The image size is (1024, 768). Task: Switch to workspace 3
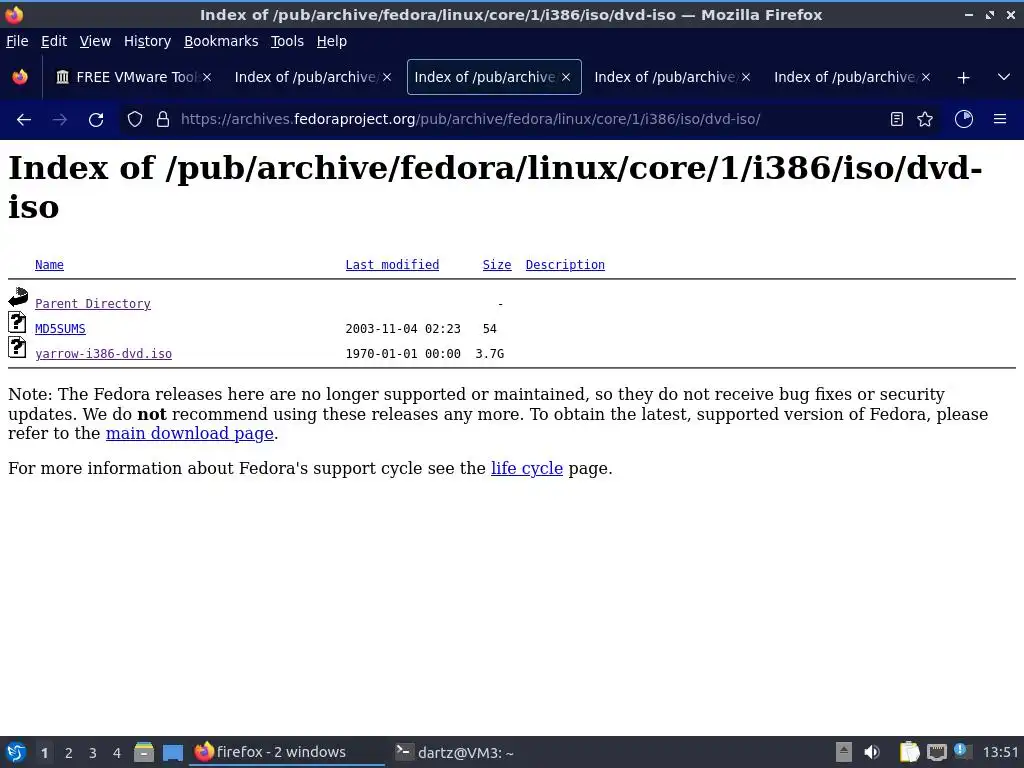click(x=93, y=752)
